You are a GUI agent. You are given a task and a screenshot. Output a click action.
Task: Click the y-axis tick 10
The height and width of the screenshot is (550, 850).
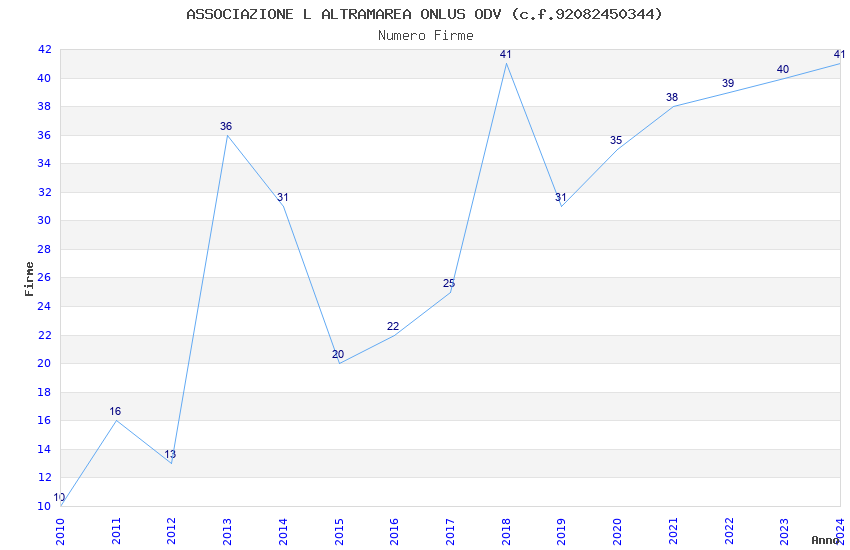pos(44,506)
